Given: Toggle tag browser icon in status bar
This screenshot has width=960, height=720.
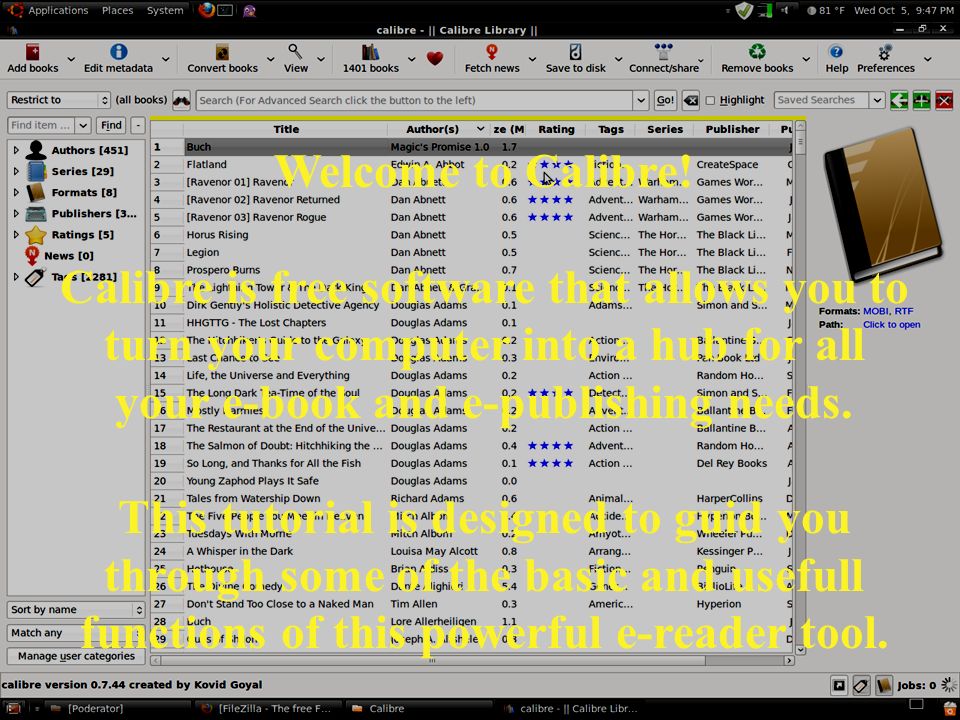Looking at the screenshot, I should pyautogui.click(x=861, y=685).
